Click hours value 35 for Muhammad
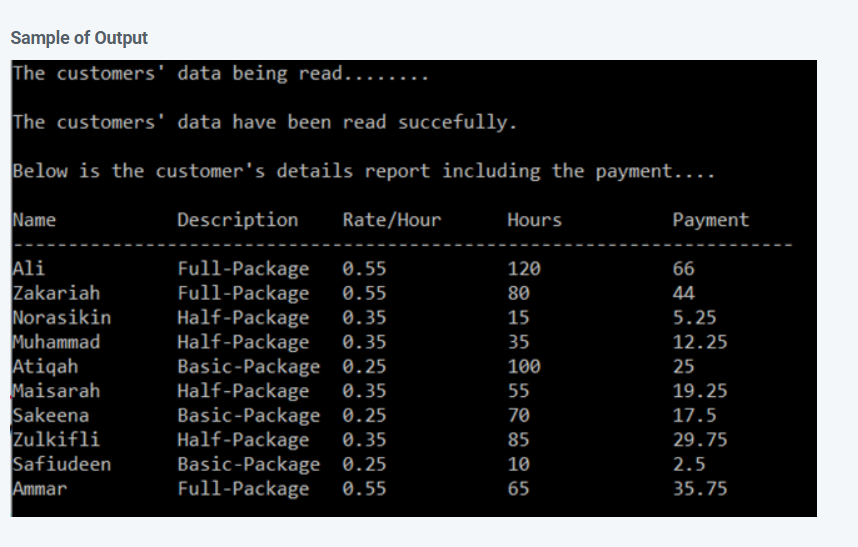The image size is (858, 547). pyautogui.click(x=519, y=342)
